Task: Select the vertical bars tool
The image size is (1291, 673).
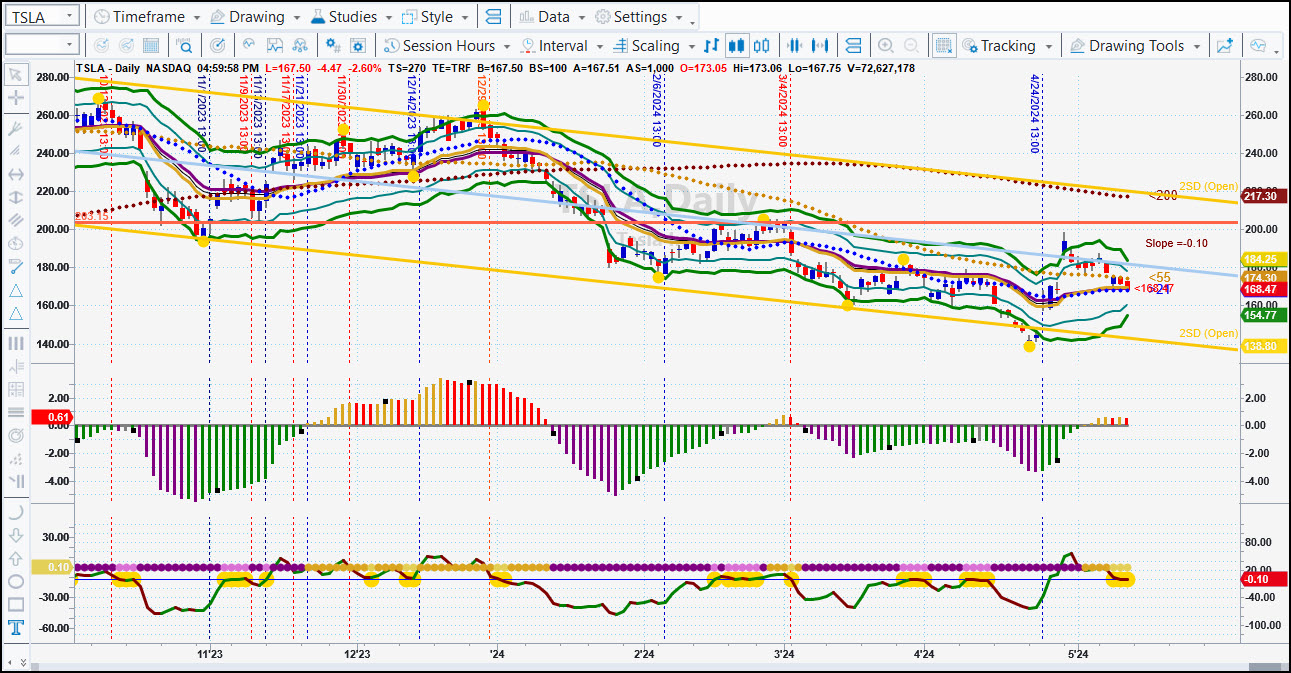Action: click(x=15, y=343)
